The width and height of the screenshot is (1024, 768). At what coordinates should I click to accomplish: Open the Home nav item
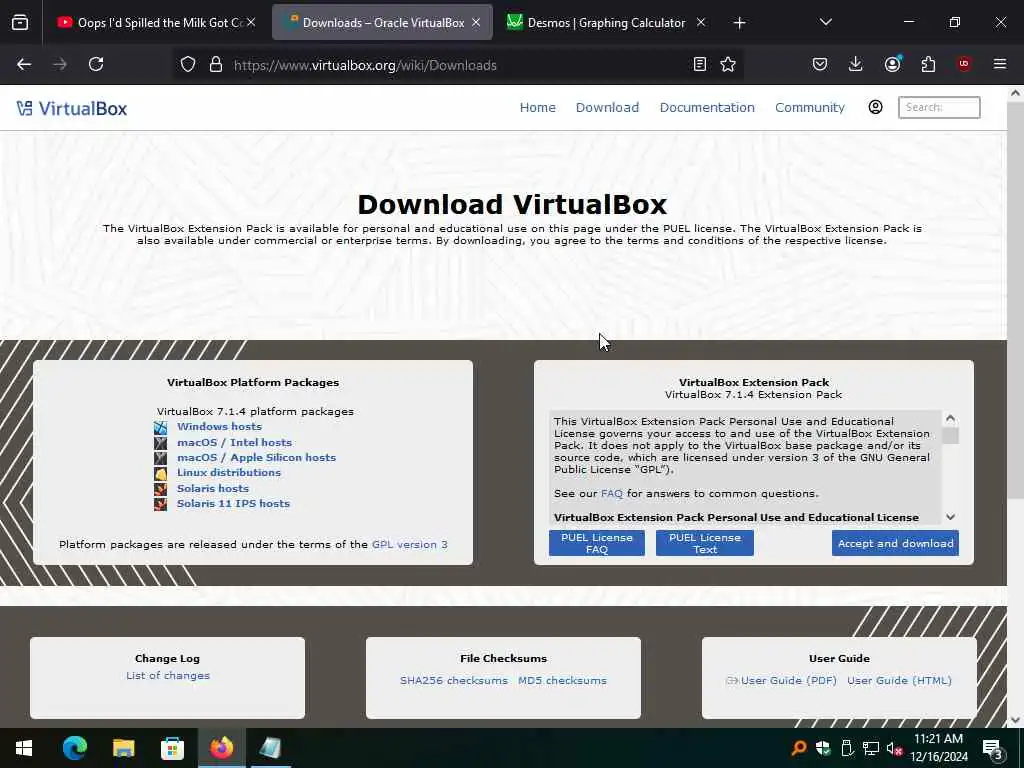click(537, 107)
